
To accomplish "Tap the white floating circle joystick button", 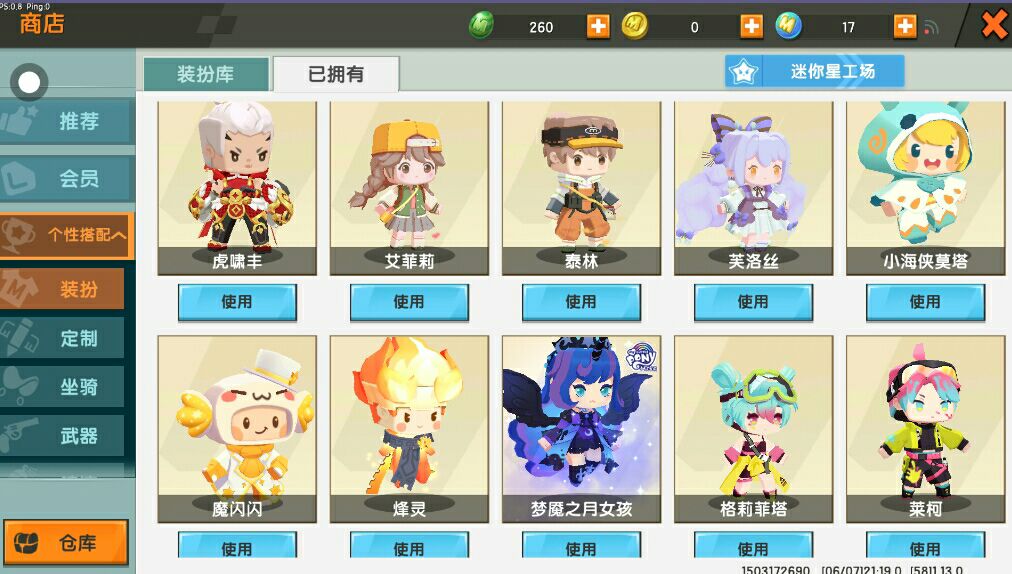I will coord(29,82).
